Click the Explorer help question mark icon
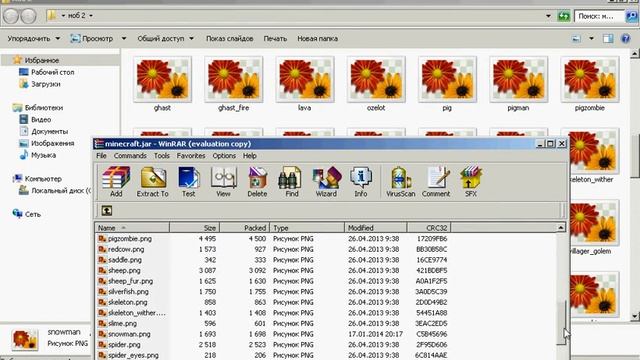Image resolution: width=640 pixels, height=360 pixels. pyautogui.click(x=625, y=39)
